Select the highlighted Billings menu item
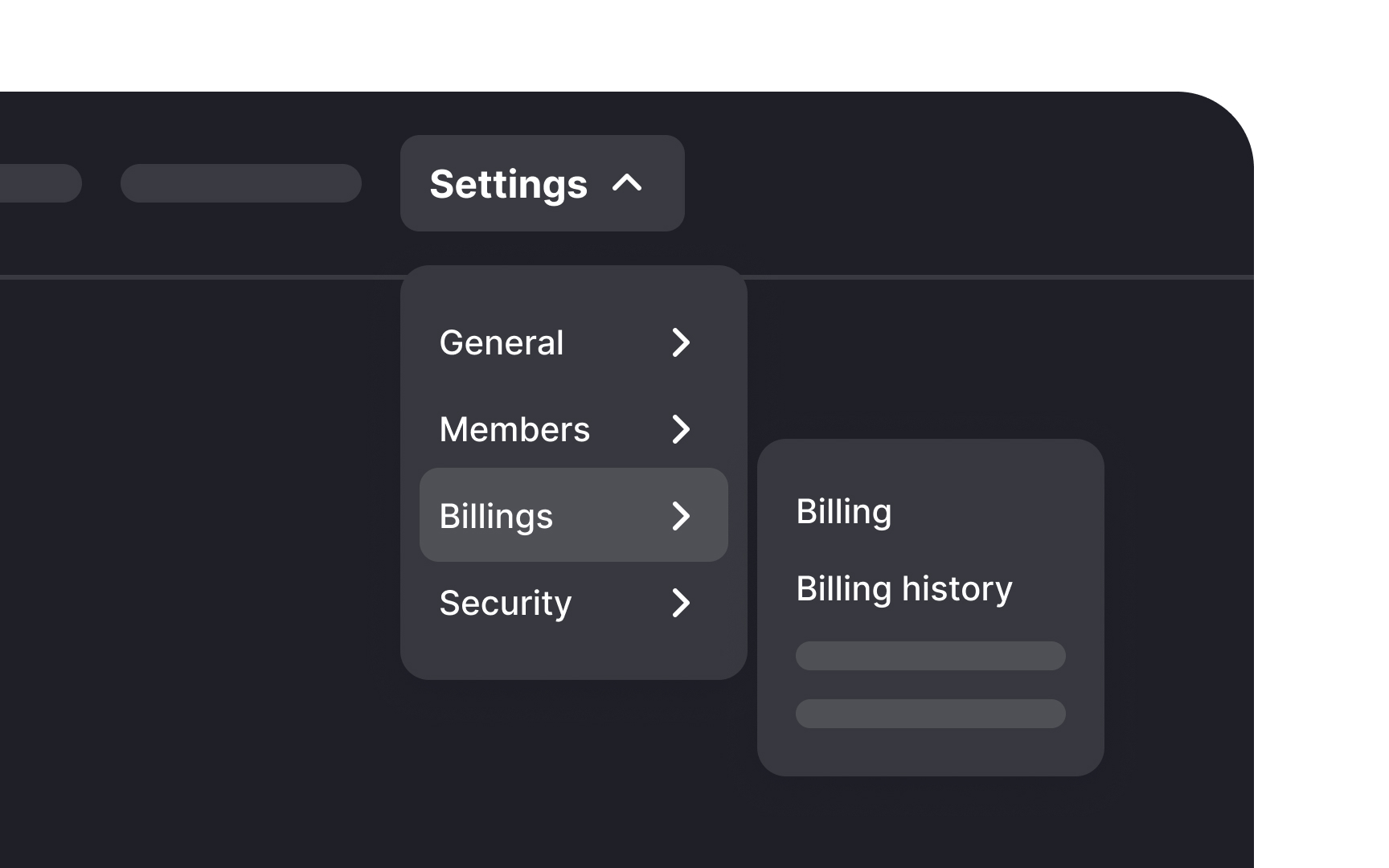The image size is (1389, 868). (x=497, y=516)
